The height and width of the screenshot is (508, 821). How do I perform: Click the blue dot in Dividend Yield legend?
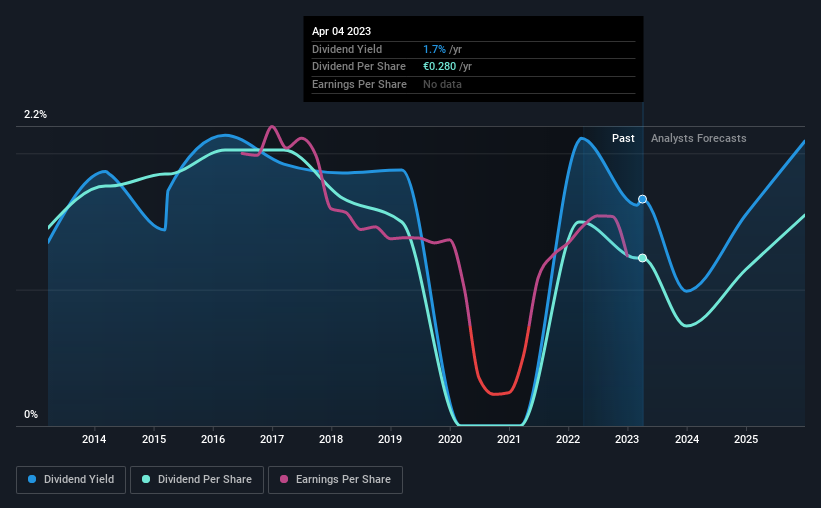click(32, 479)
